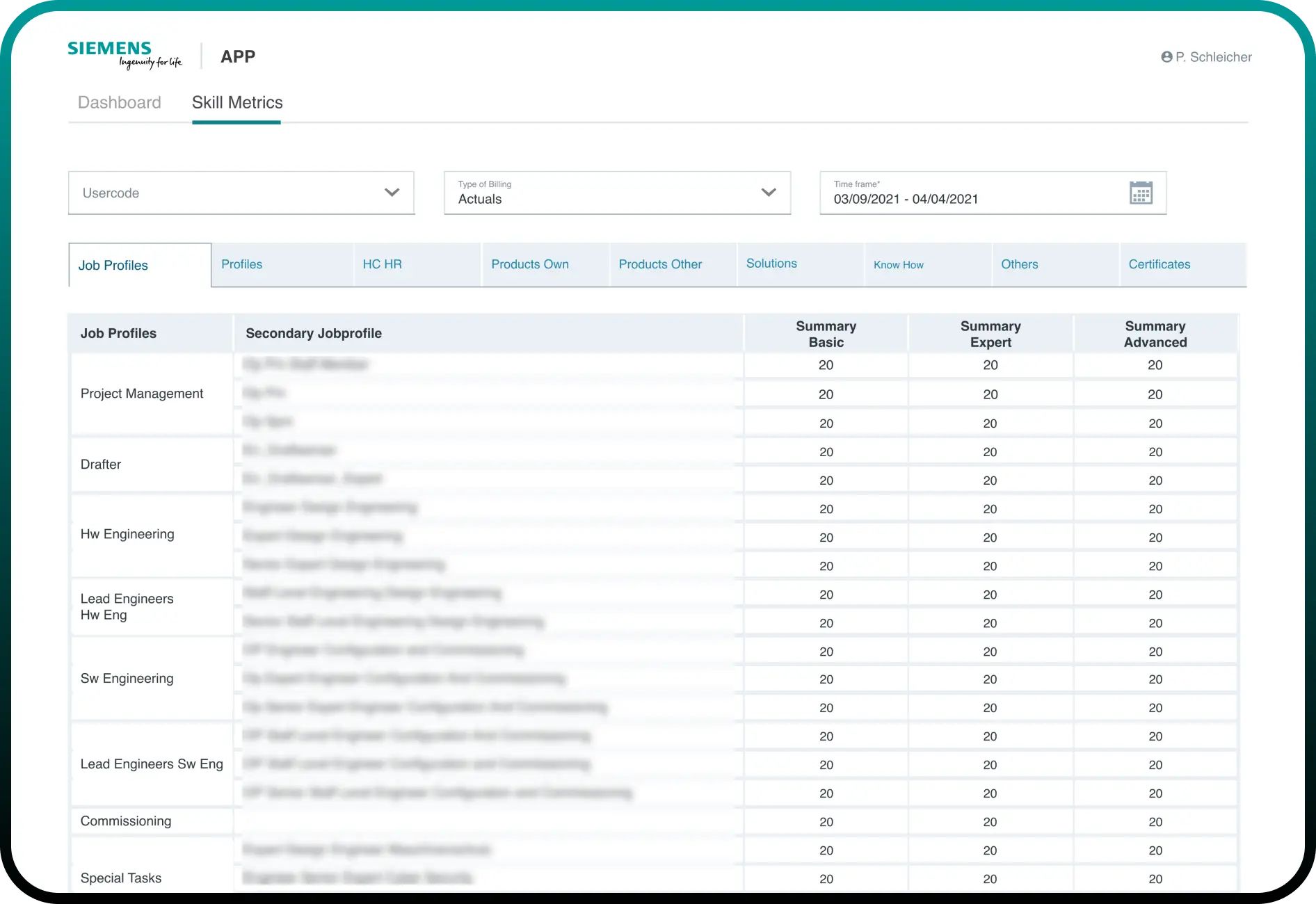
Task: Switch to the Solutions tab
Action: [801, 264]
